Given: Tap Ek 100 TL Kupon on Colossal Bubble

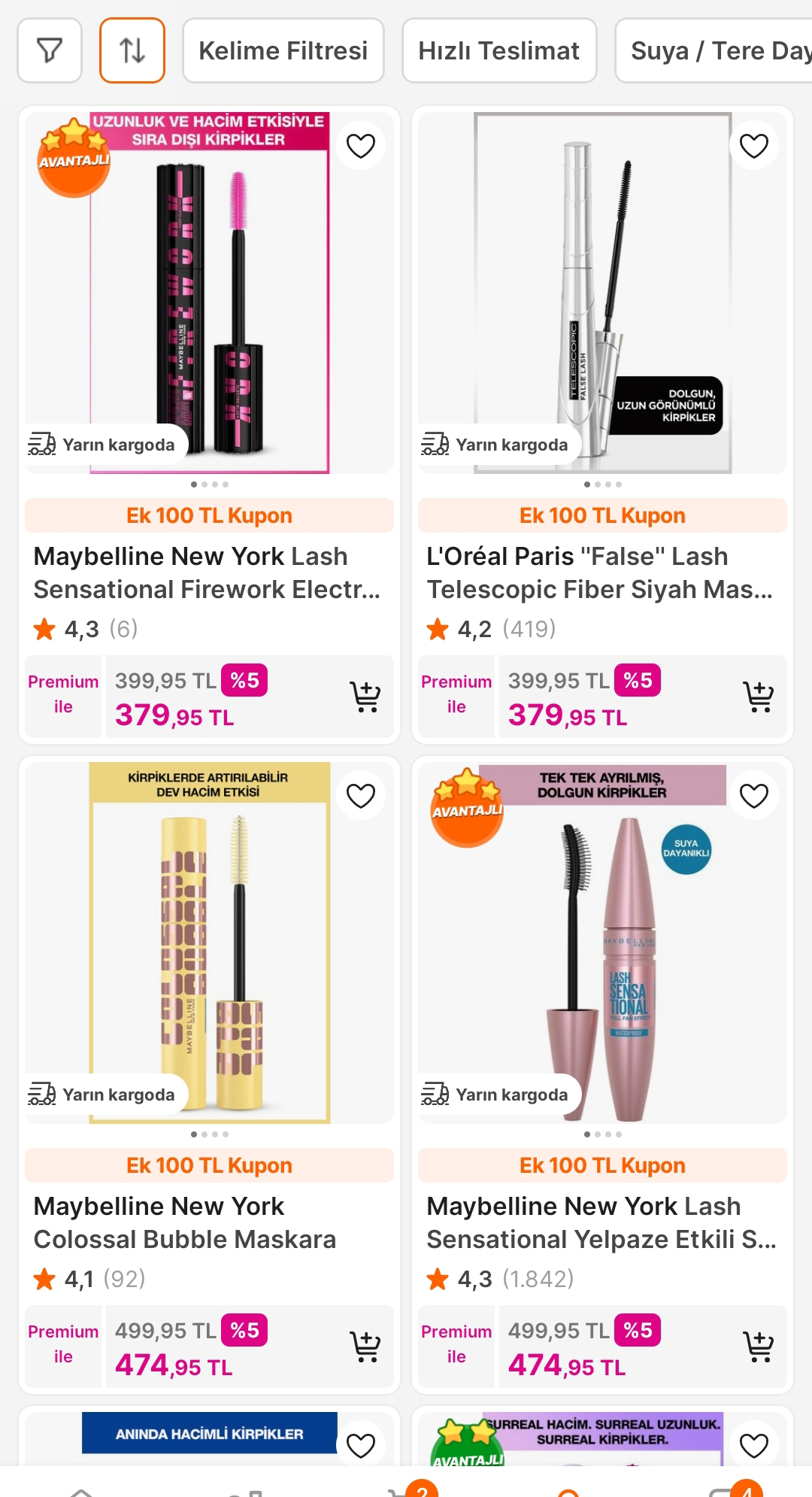Looking at the screenshot, I should click(x=209, y=1165).
